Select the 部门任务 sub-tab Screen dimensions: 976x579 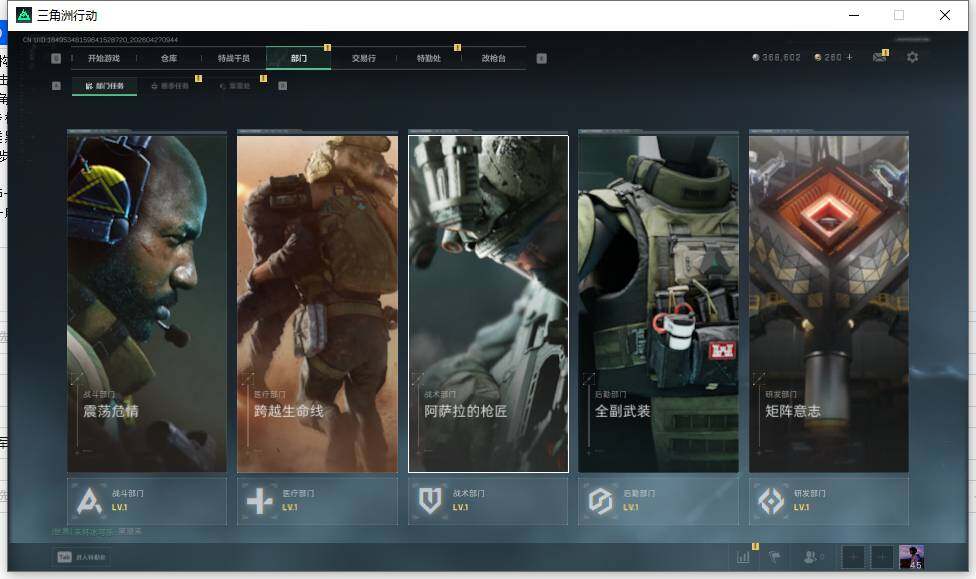(x=105, y=86)
